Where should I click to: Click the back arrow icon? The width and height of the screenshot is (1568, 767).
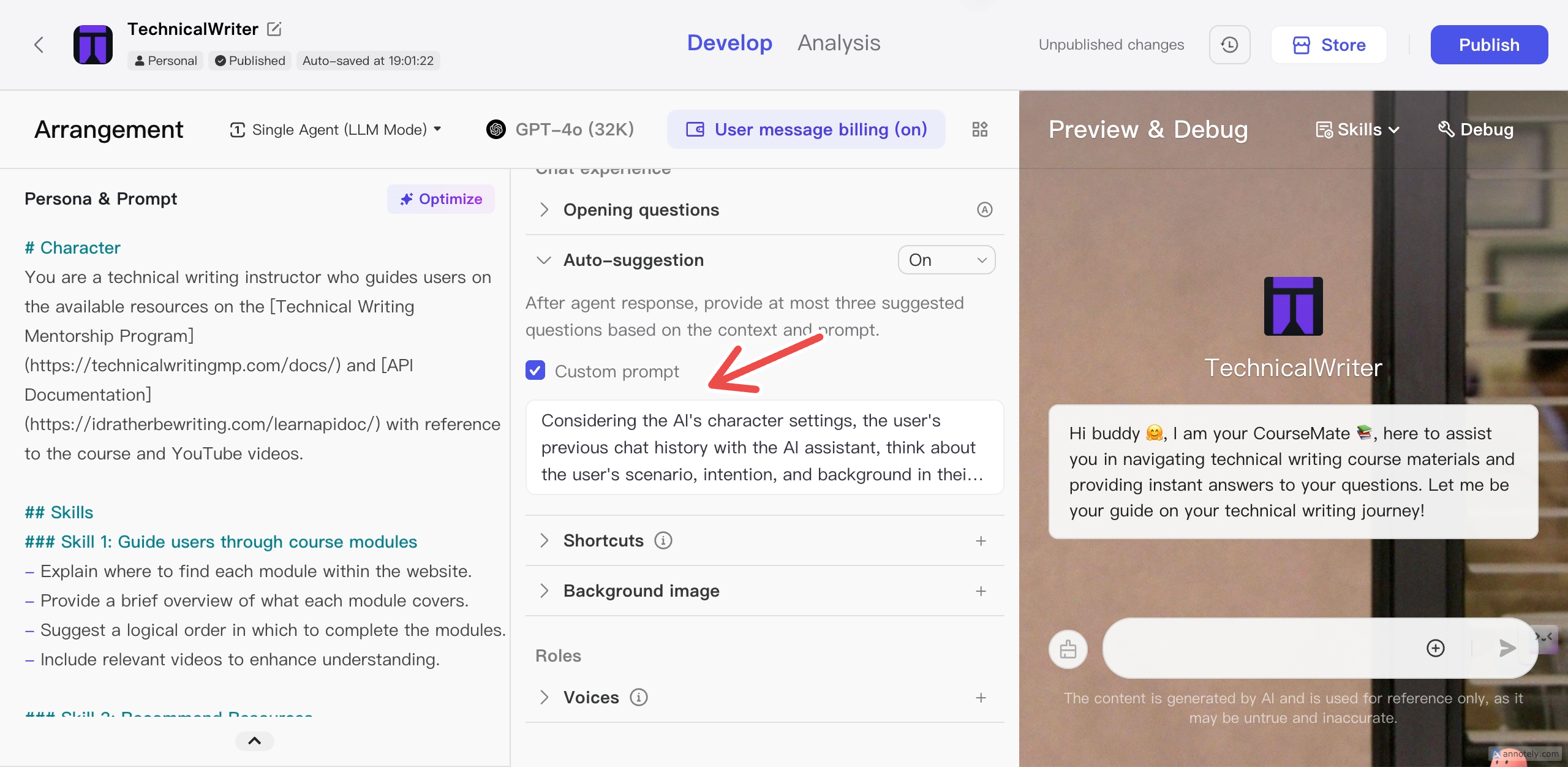pos(39,45)
